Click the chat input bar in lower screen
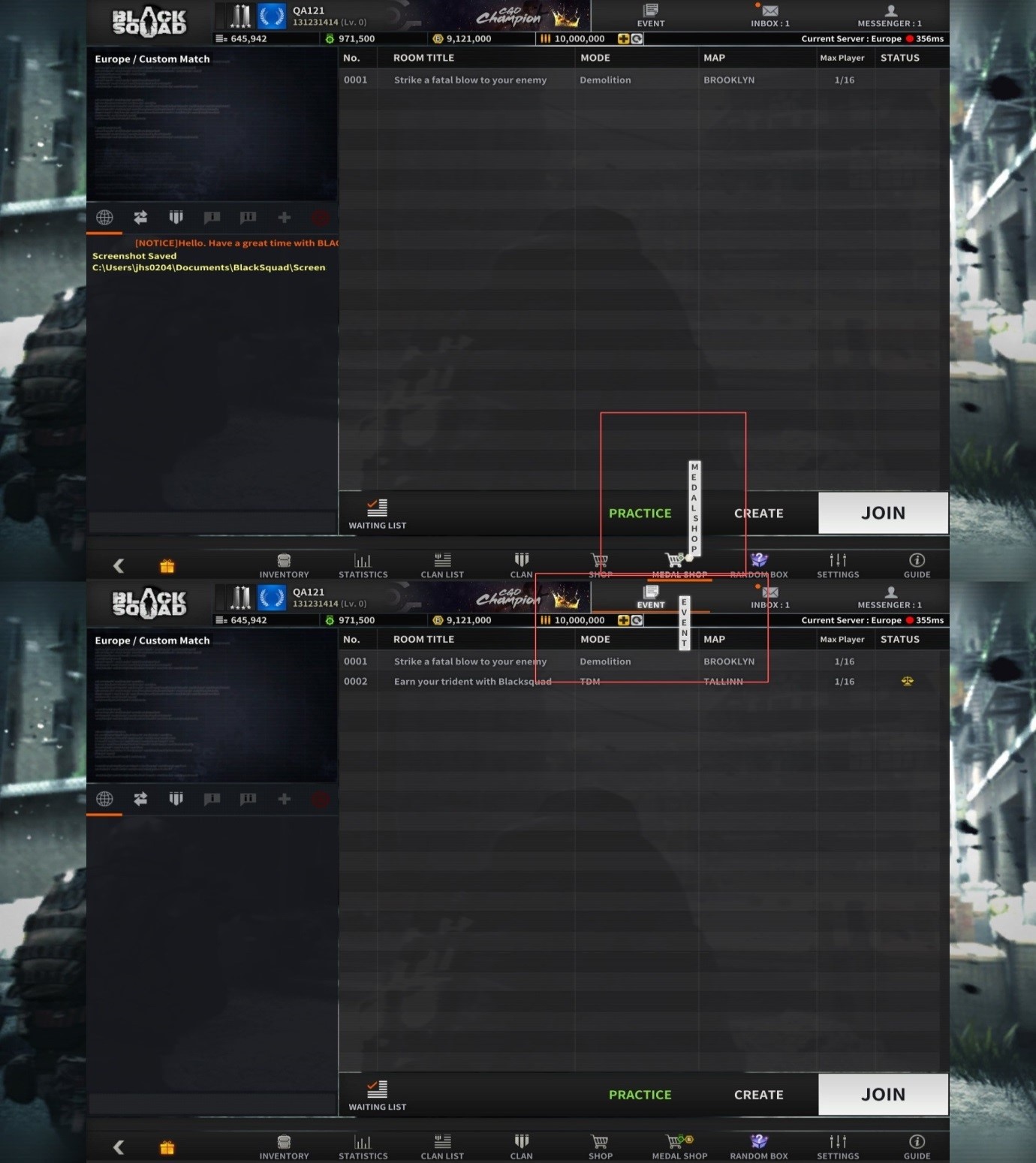 (212, 1104)
